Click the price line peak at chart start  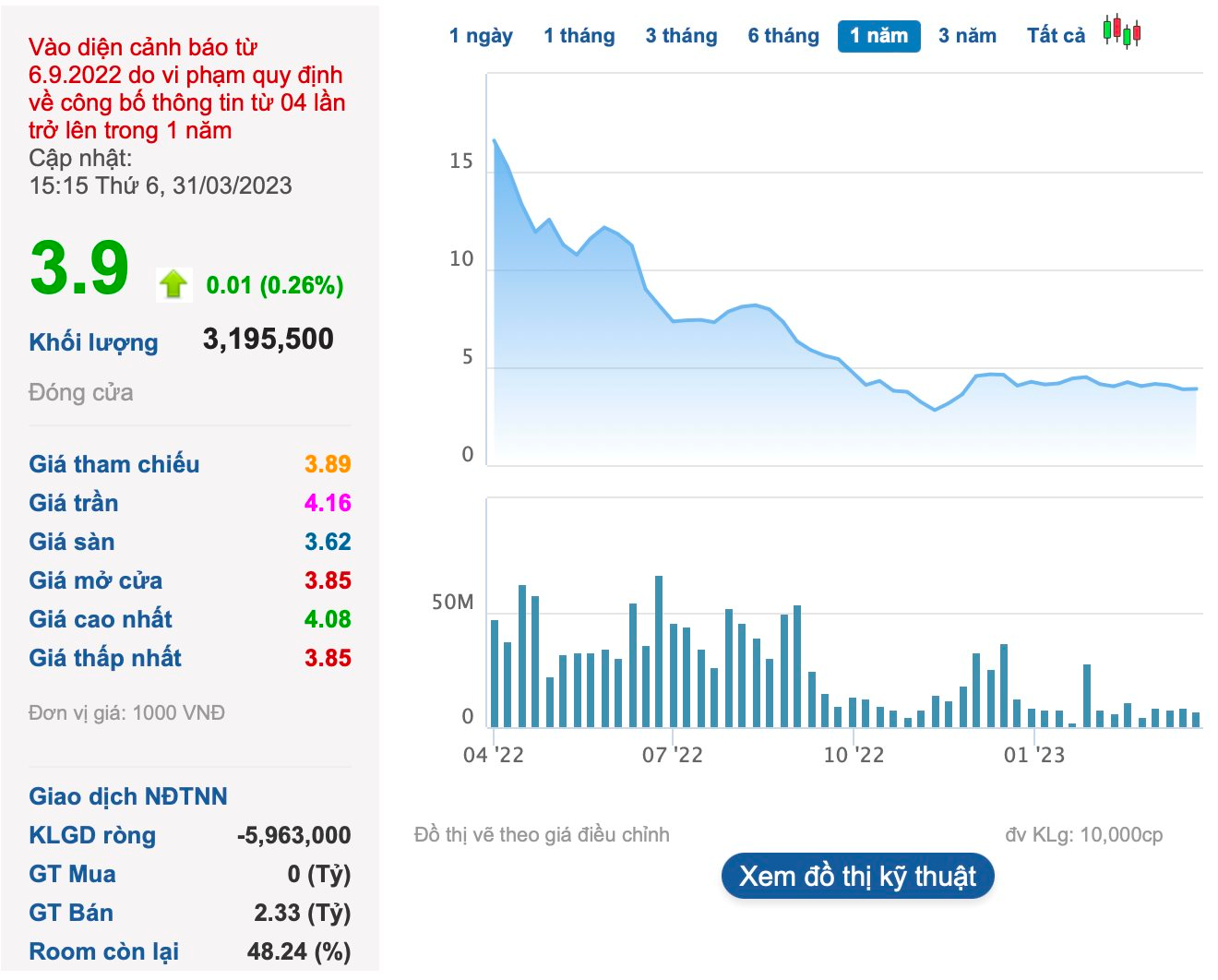495,141
